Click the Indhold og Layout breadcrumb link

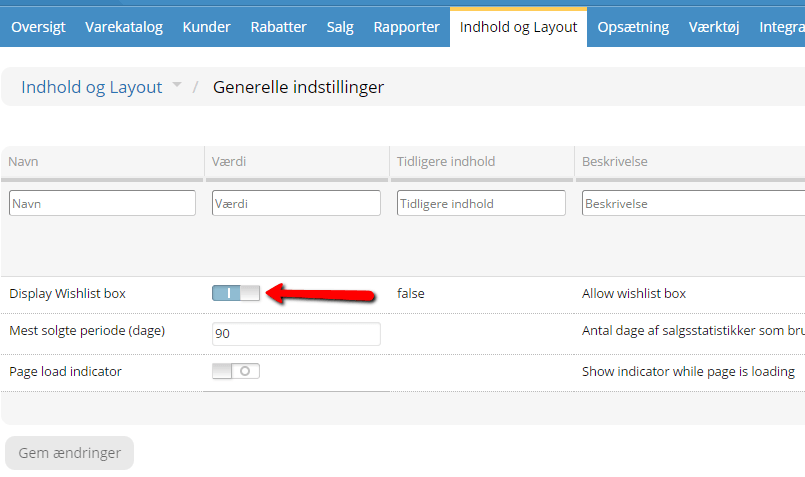[x=91, y=87]
